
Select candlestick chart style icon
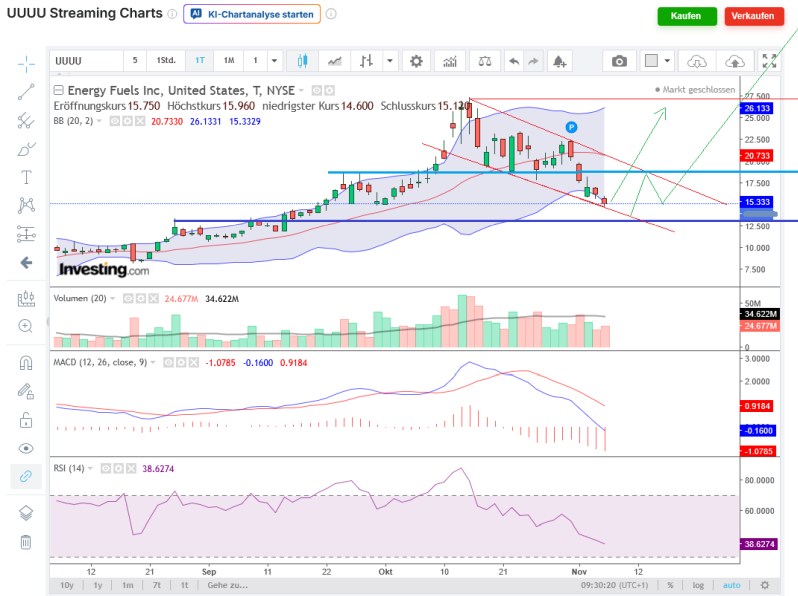click(302, 61)
